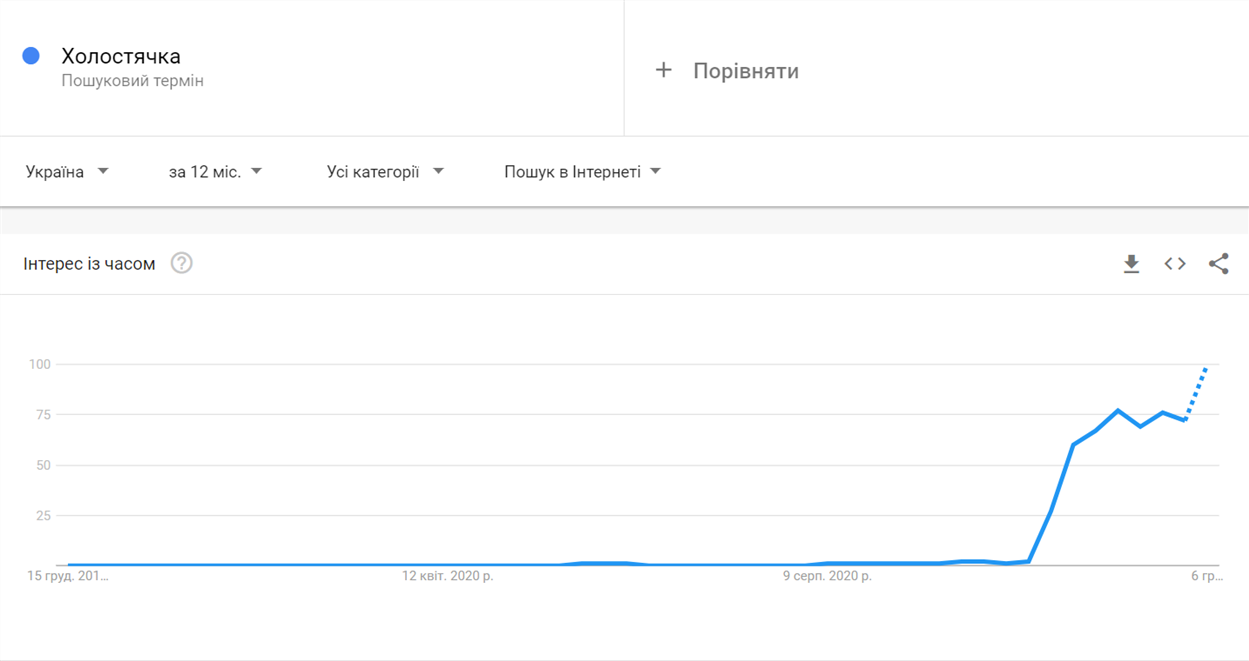Open embed code icon for chart

click(1175, 264)
